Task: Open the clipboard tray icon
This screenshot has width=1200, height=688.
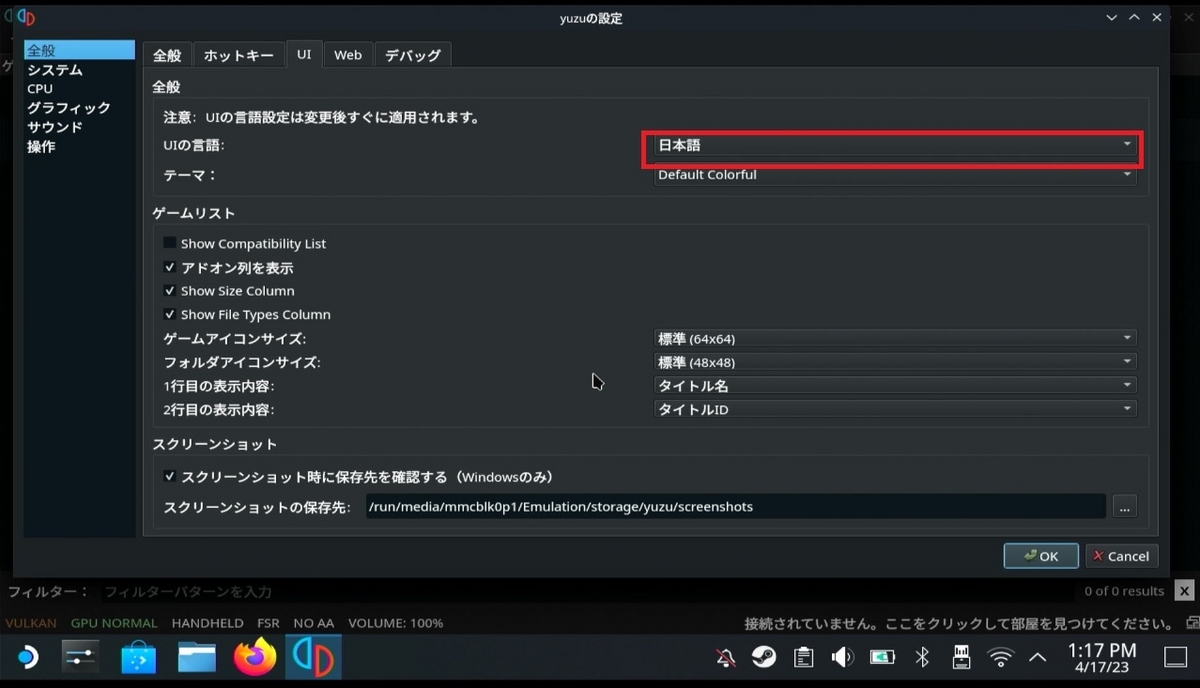Action: [x=803, y=657]
